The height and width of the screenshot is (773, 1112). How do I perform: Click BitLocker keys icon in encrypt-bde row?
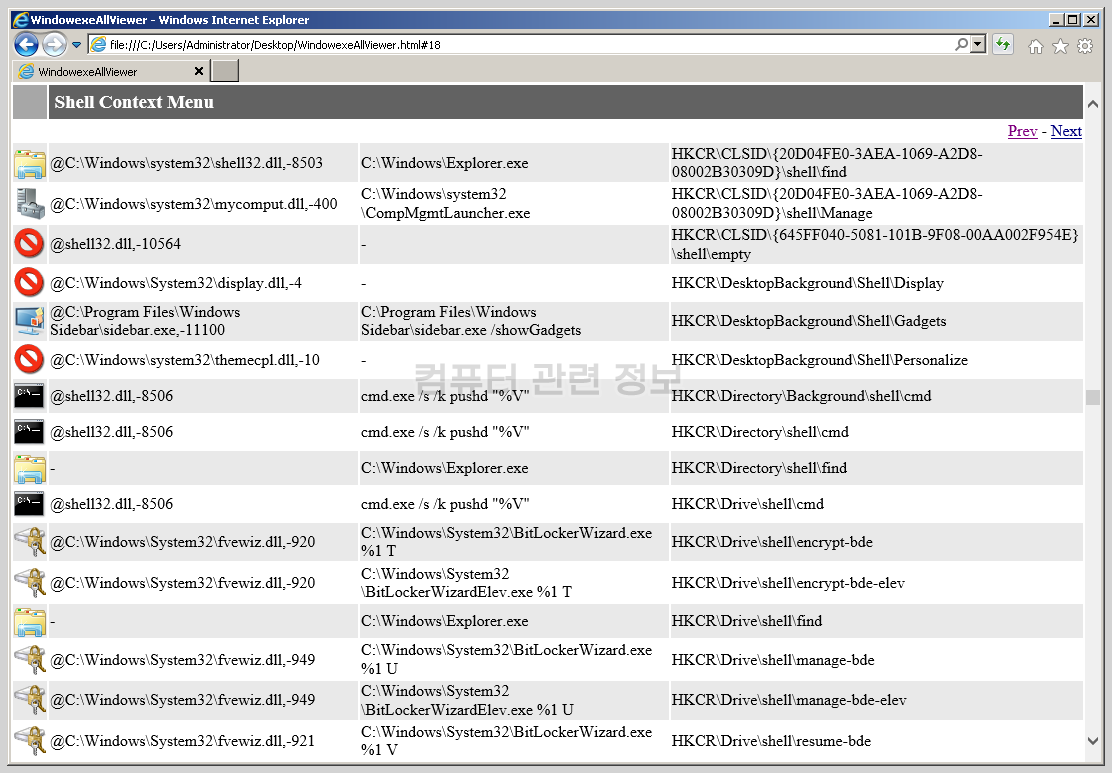[x=30, y=542]
